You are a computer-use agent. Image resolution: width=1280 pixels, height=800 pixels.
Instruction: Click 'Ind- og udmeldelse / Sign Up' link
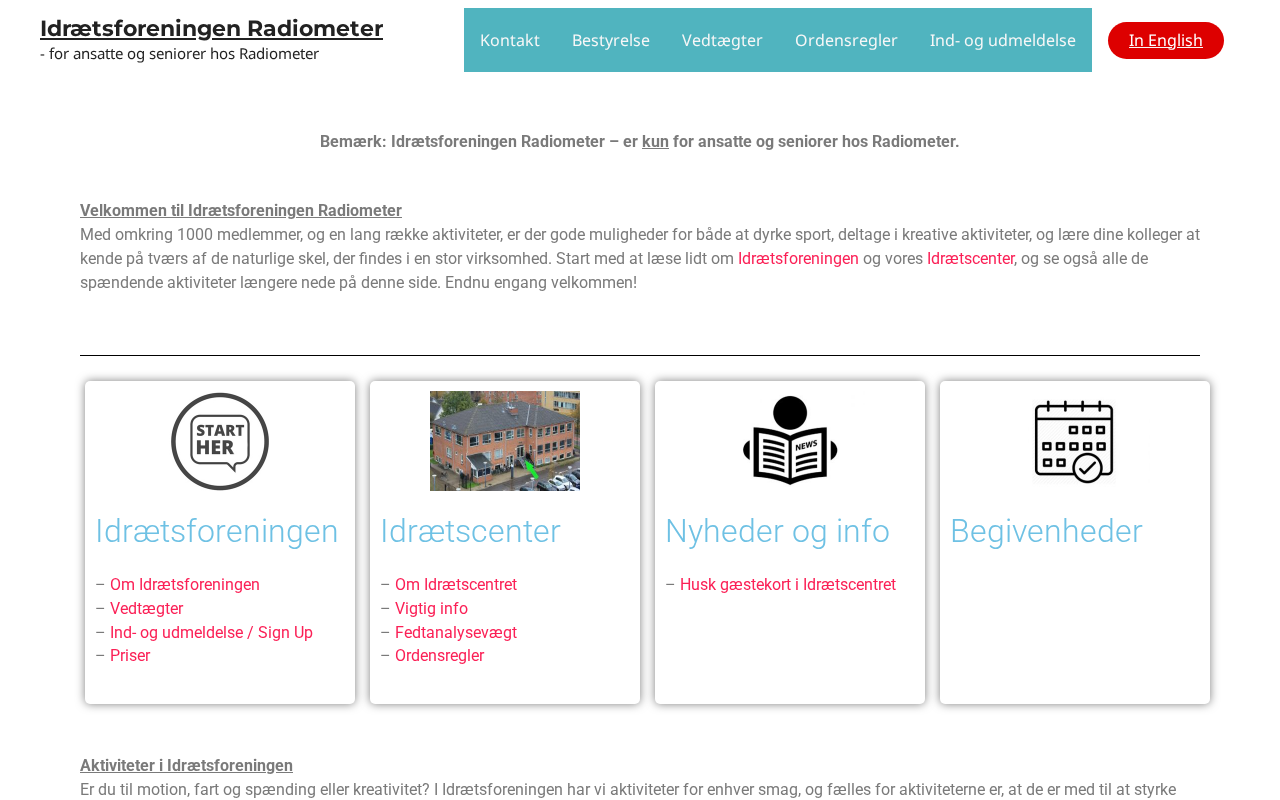[211, 633]
